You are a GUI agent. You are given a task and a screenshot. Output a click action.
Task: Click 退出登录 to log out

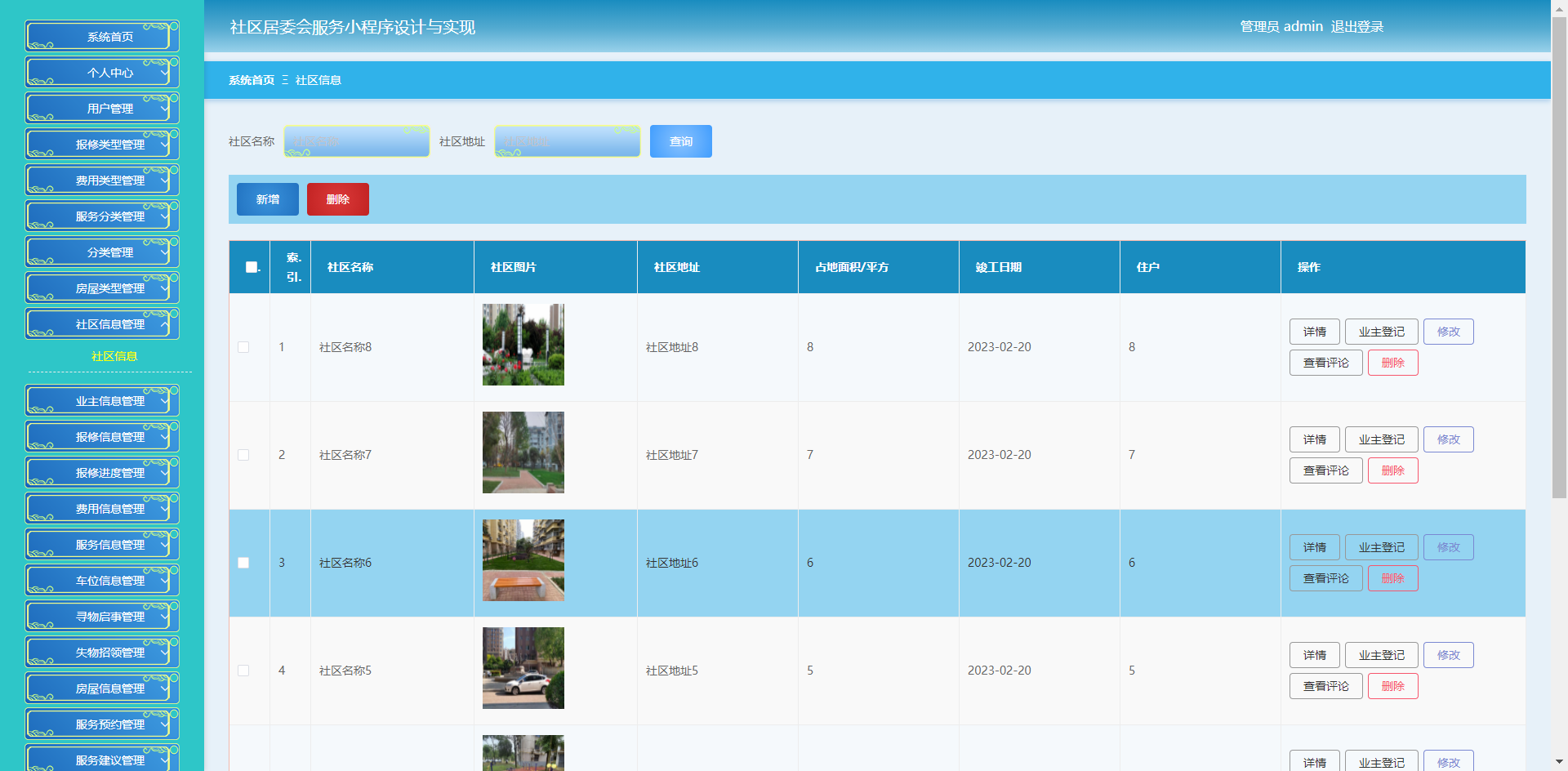tap(1356, 27)
